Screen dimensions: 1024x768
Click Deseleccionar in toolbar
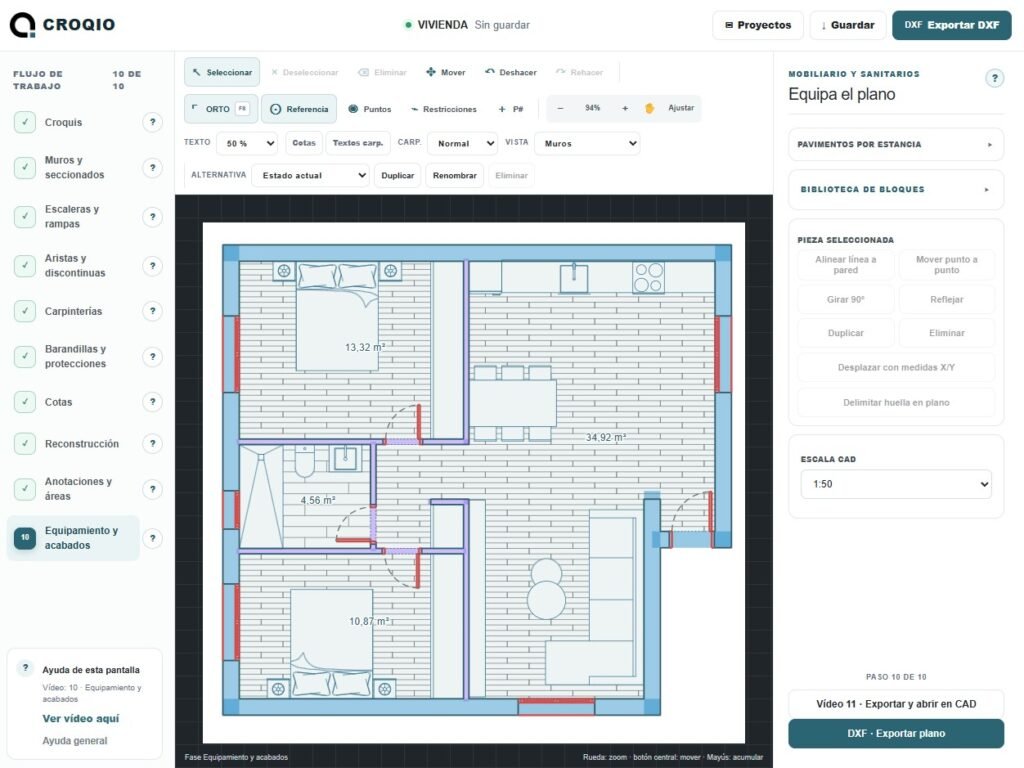click(304, 72)
